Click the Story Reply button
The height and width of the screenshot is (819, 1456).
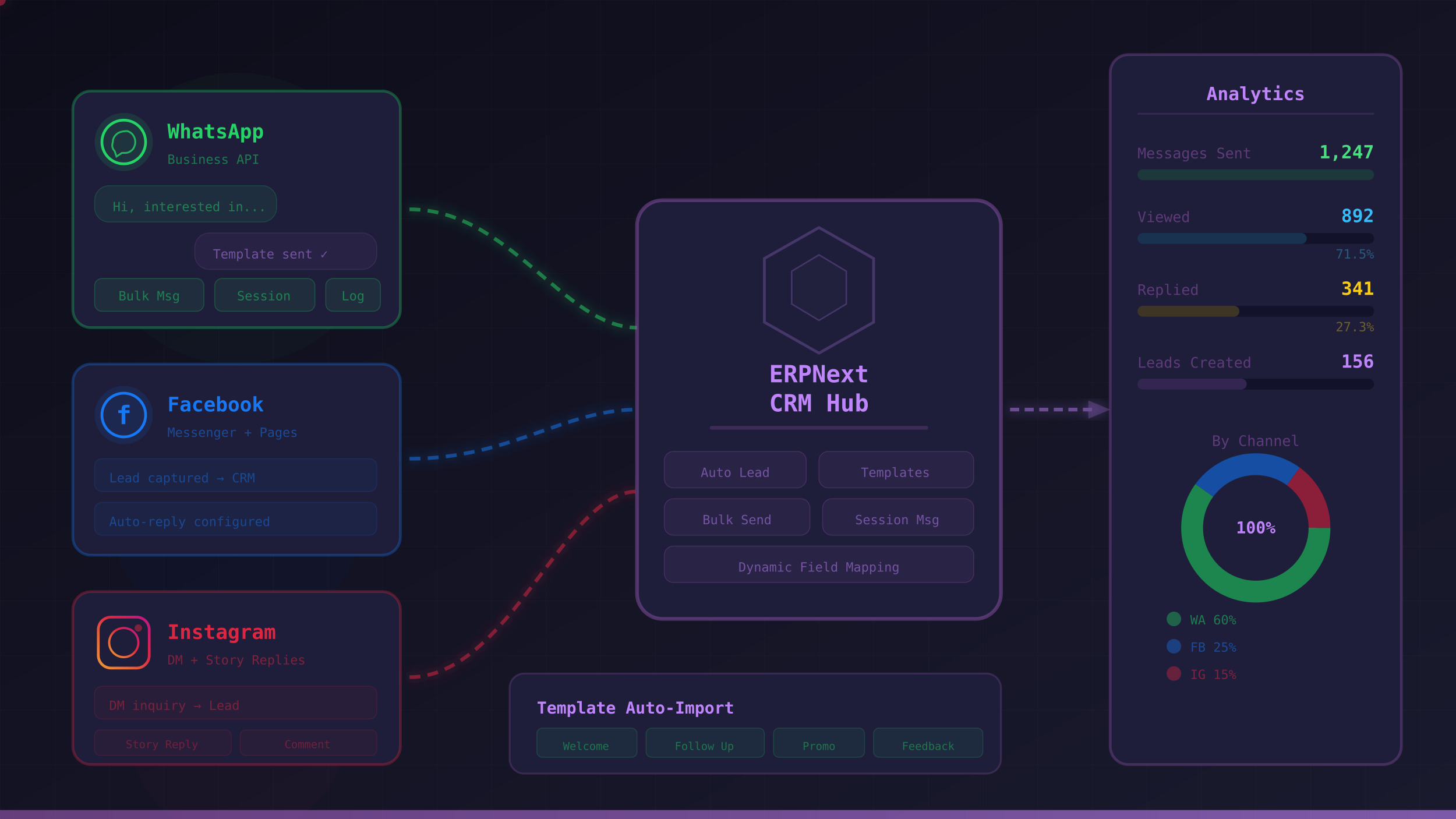click(x=162, y=743)
